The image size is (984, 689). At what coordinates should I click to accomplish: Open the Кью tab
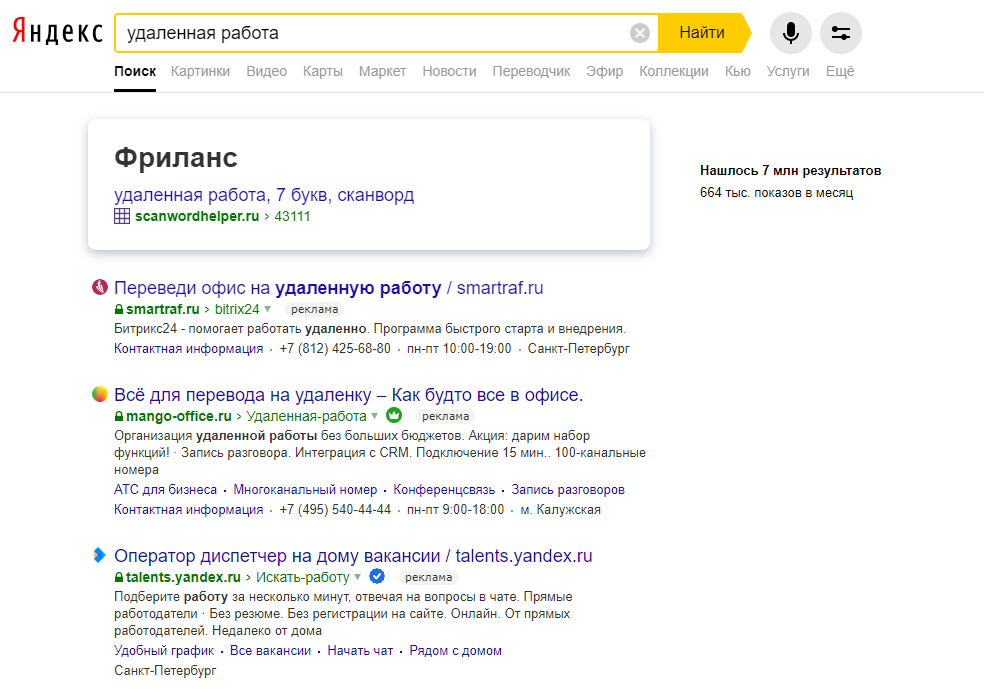pyautogui.click(x=737, y=72)
